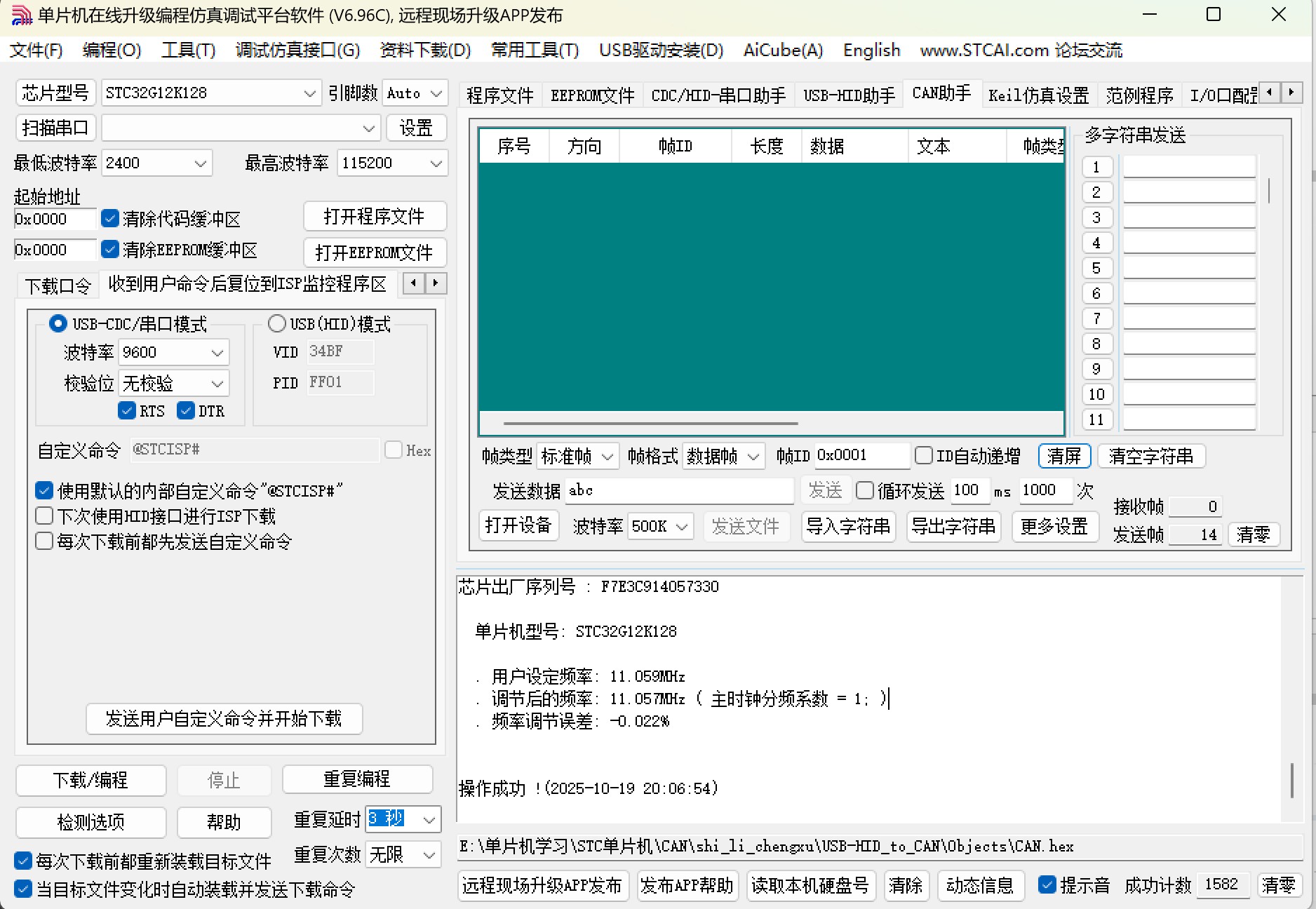Click 打开设备 to open the device
The width and height of the screenshot is (1316, 909).
[x=518, y=525]
